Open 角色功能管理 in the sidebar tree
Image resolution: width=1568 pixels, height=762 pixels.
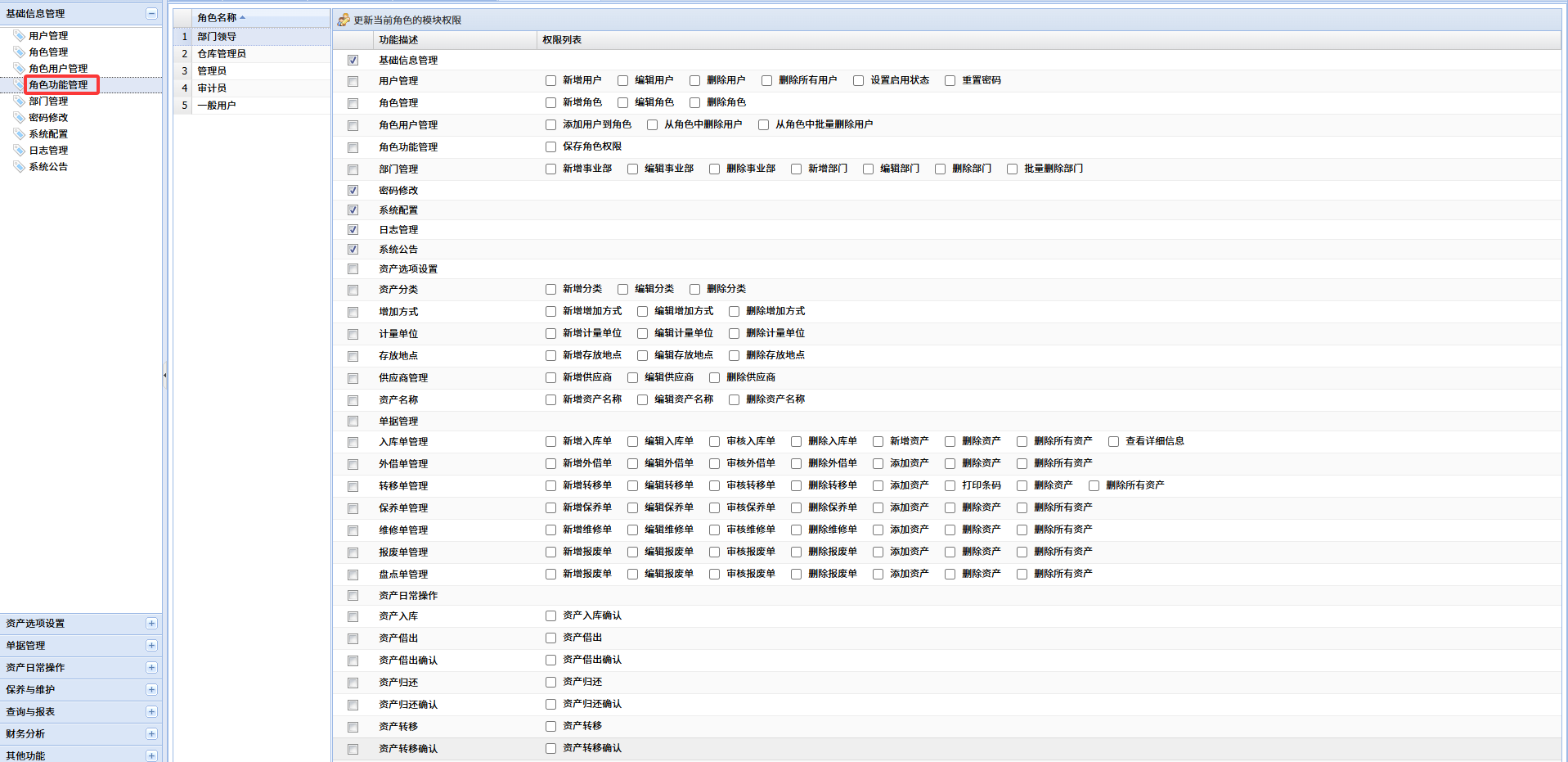point(58,85)
